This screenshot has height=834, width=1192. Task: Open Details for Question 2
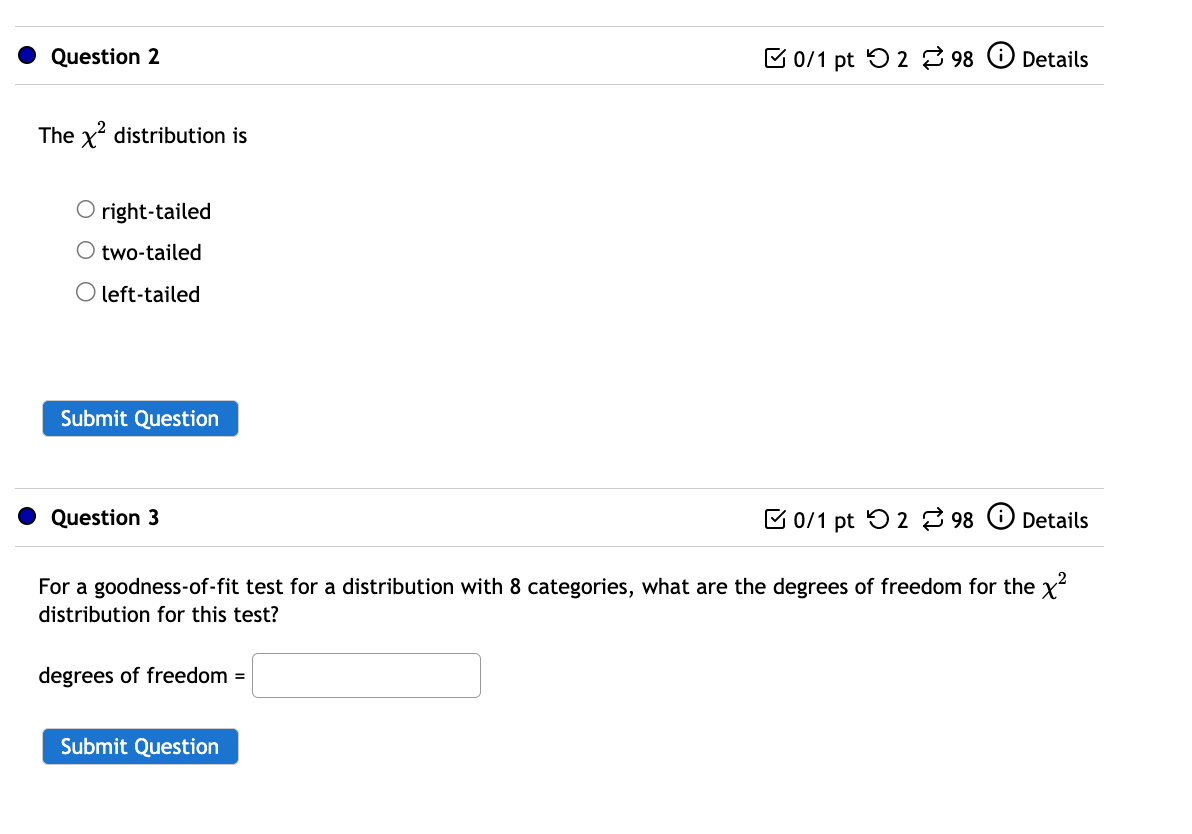click(1055, 59)
